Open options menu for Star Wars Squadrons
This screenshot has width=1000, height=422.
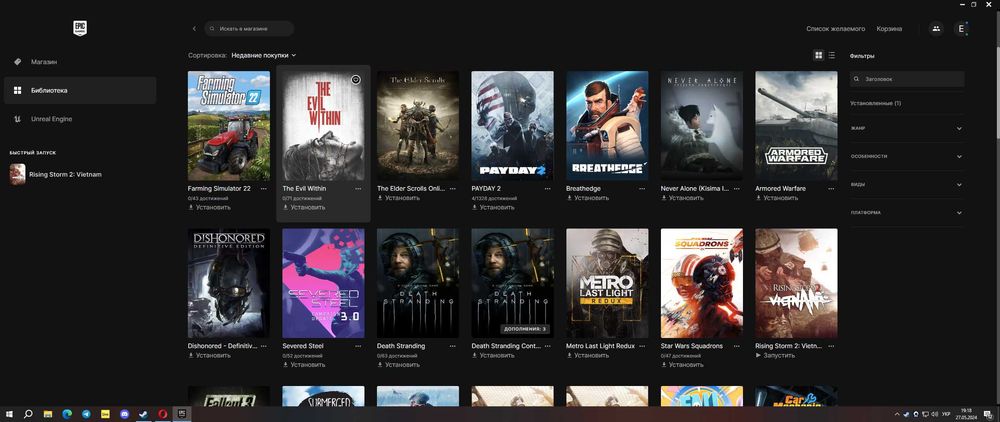click(x=736, y=346)
